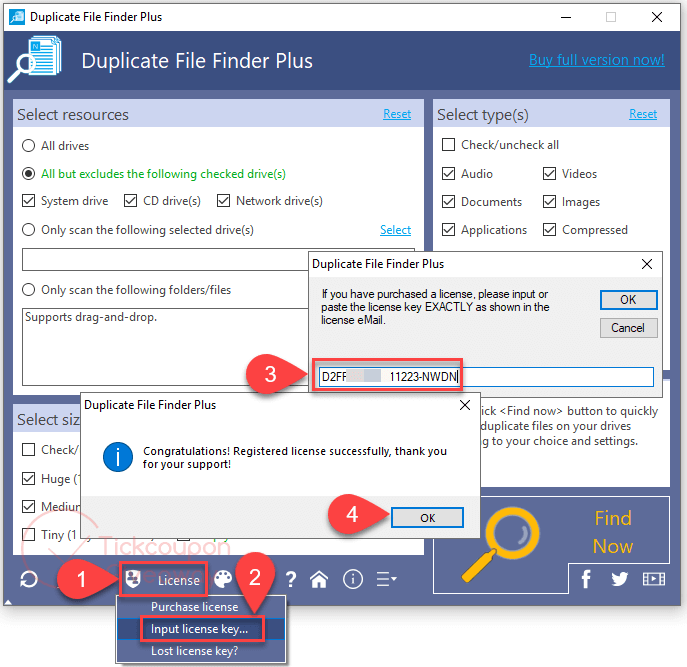Click Buy full version now! link
687x667 pixels.
(x=596, y=60)
